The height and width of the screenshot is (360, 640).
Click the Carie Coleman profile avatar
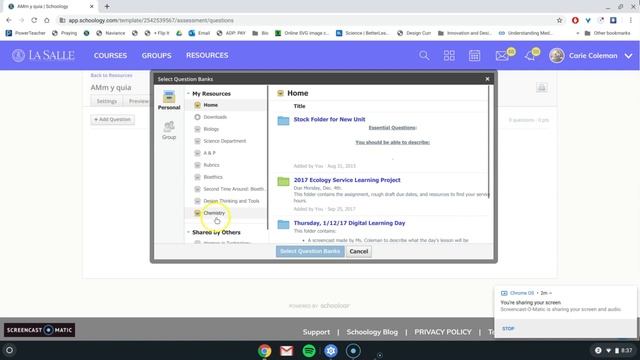557,56
